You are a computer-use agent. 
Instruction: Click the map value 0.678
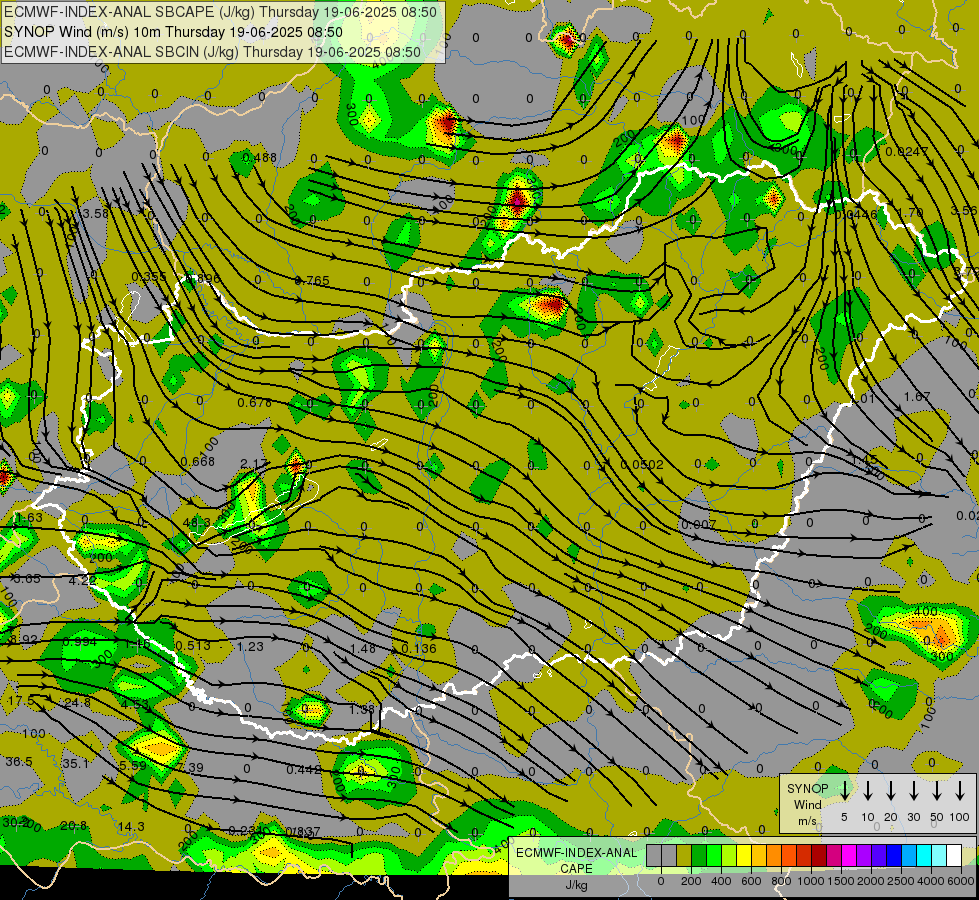pyautogui.click(x=255, y=403)
